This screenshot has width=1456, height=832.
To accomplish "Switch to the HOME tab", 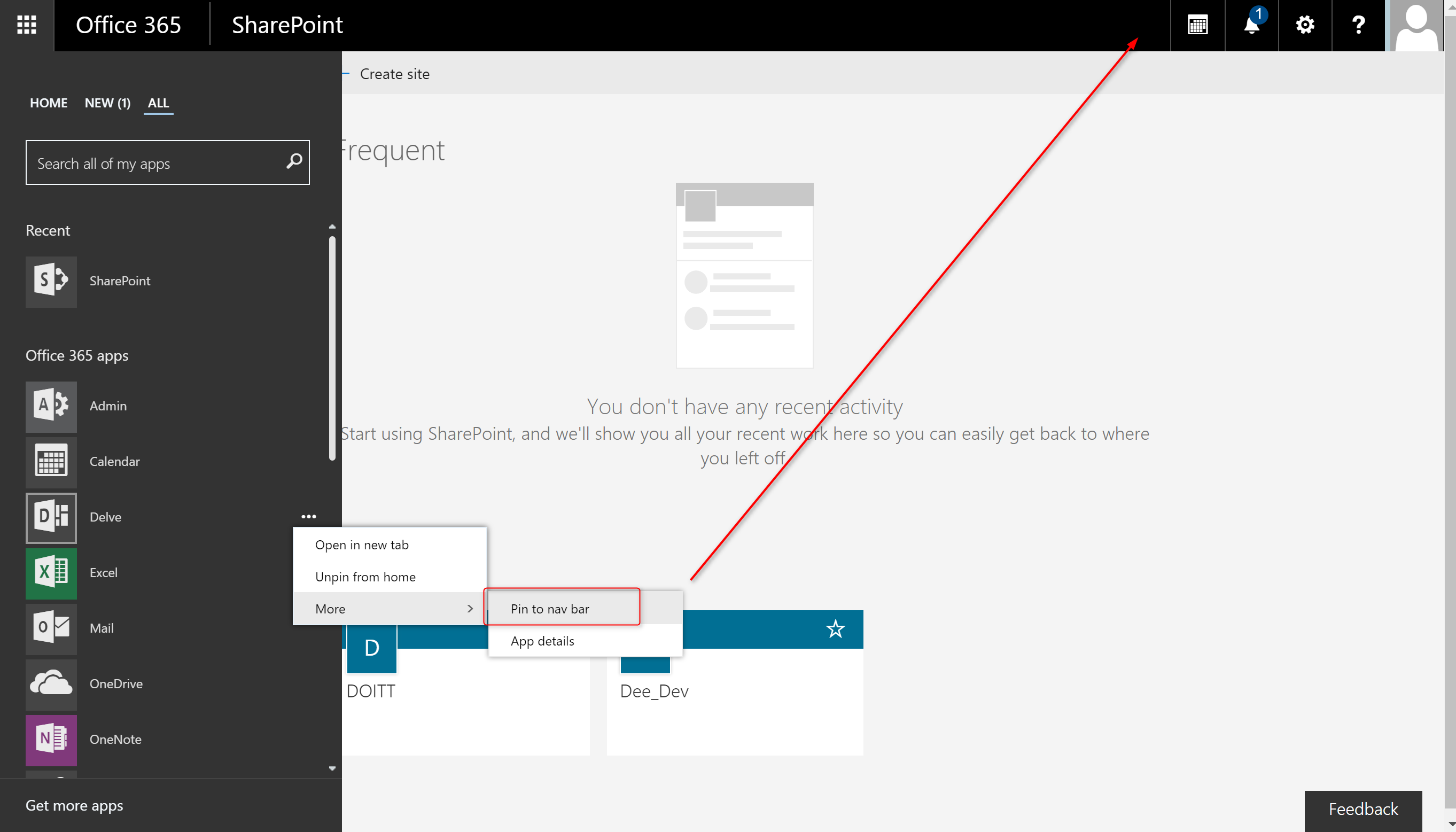I will point(49,103).
